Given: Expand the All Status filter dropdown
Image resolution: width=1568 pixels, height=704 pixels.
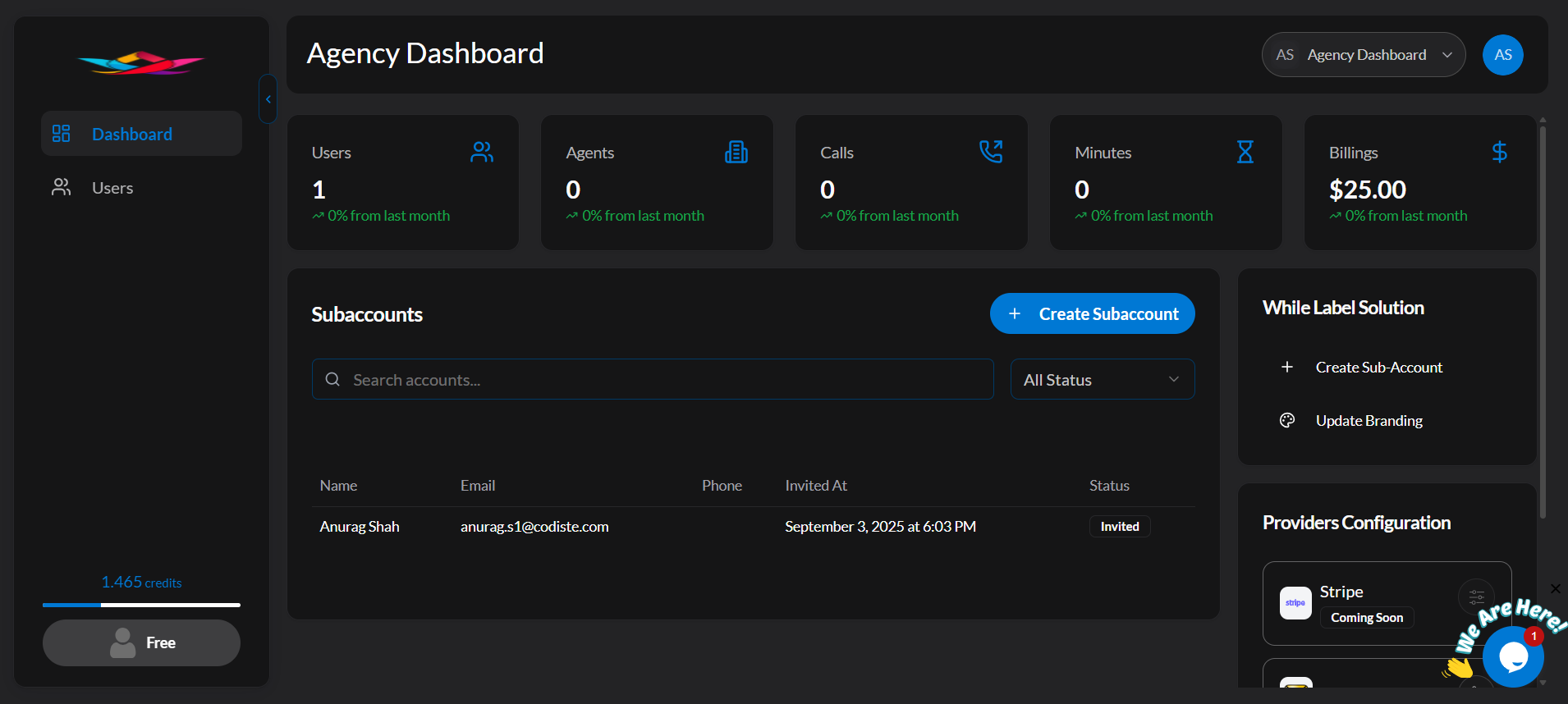Looking at the screenshot, I should 1102,379.
